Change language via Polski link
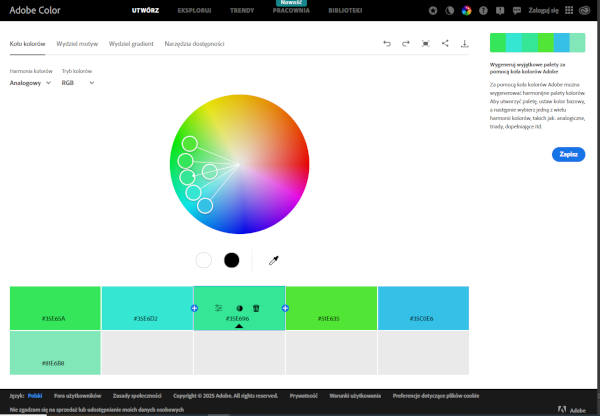This screenshot has height=416, width=600. click(x=35, y=396)
